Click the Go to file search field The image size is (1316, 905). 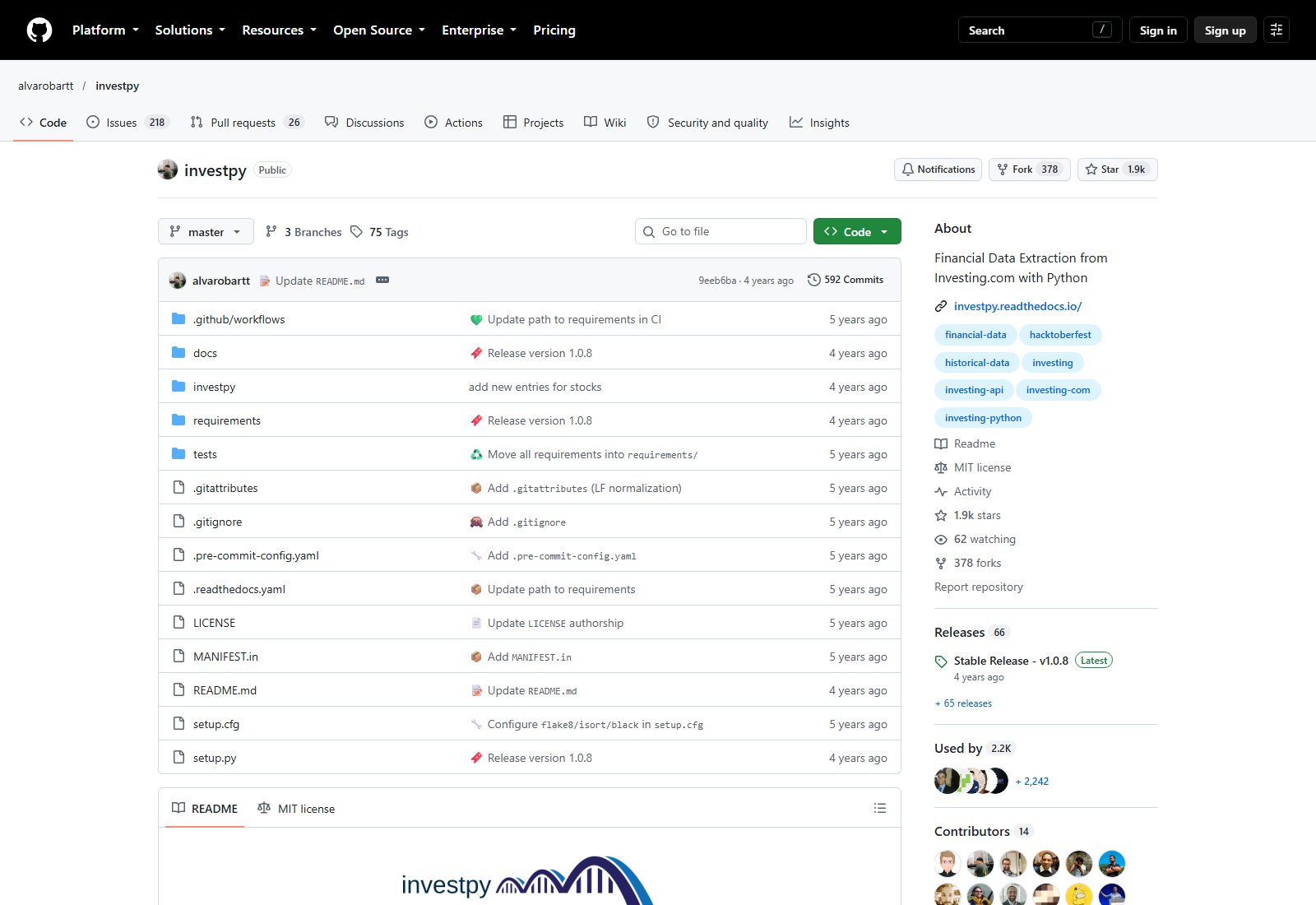[721, 232]
